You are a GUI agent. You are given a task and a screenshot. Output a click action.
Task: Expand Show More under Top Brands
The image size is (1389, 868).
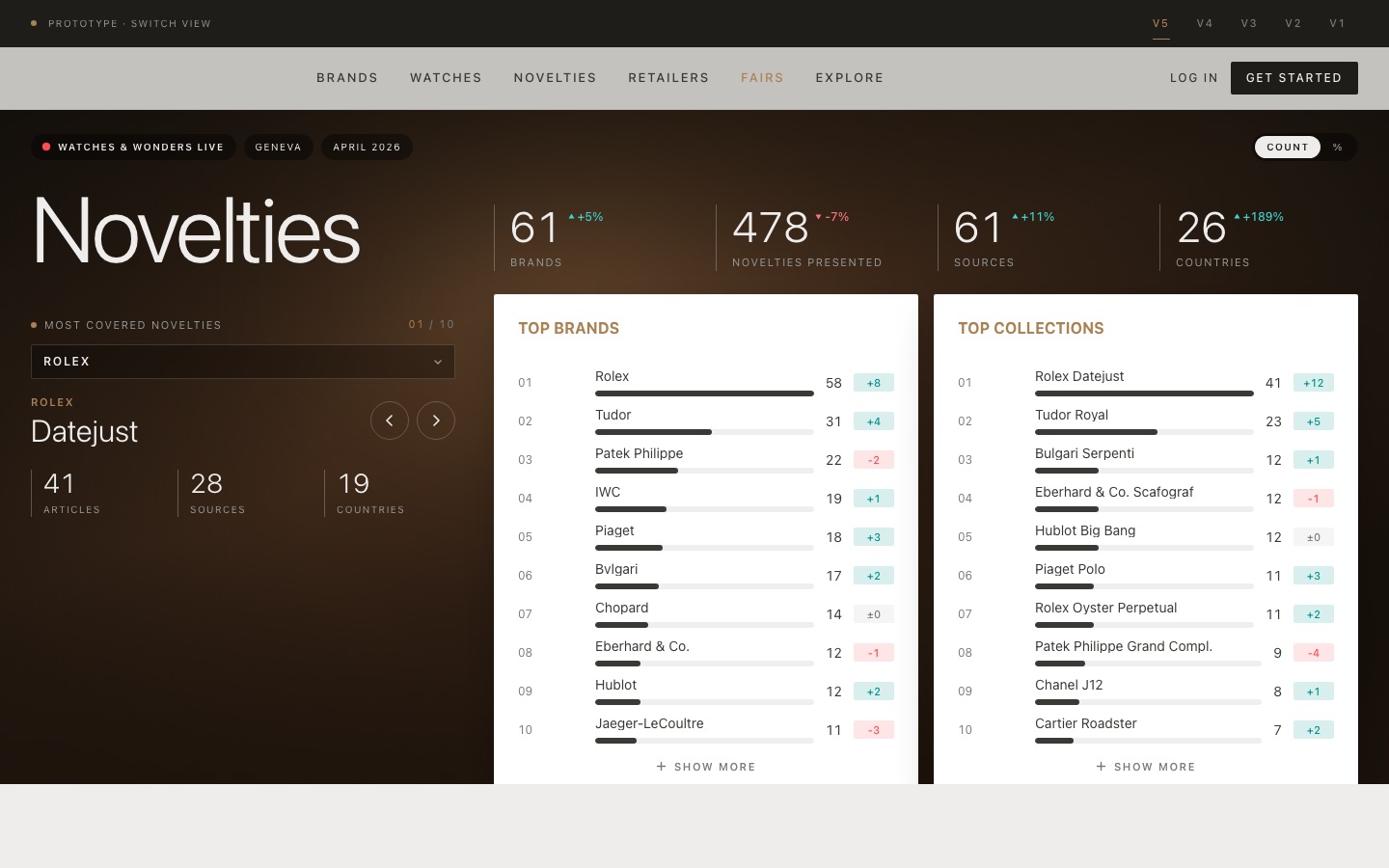coord(706,767)
